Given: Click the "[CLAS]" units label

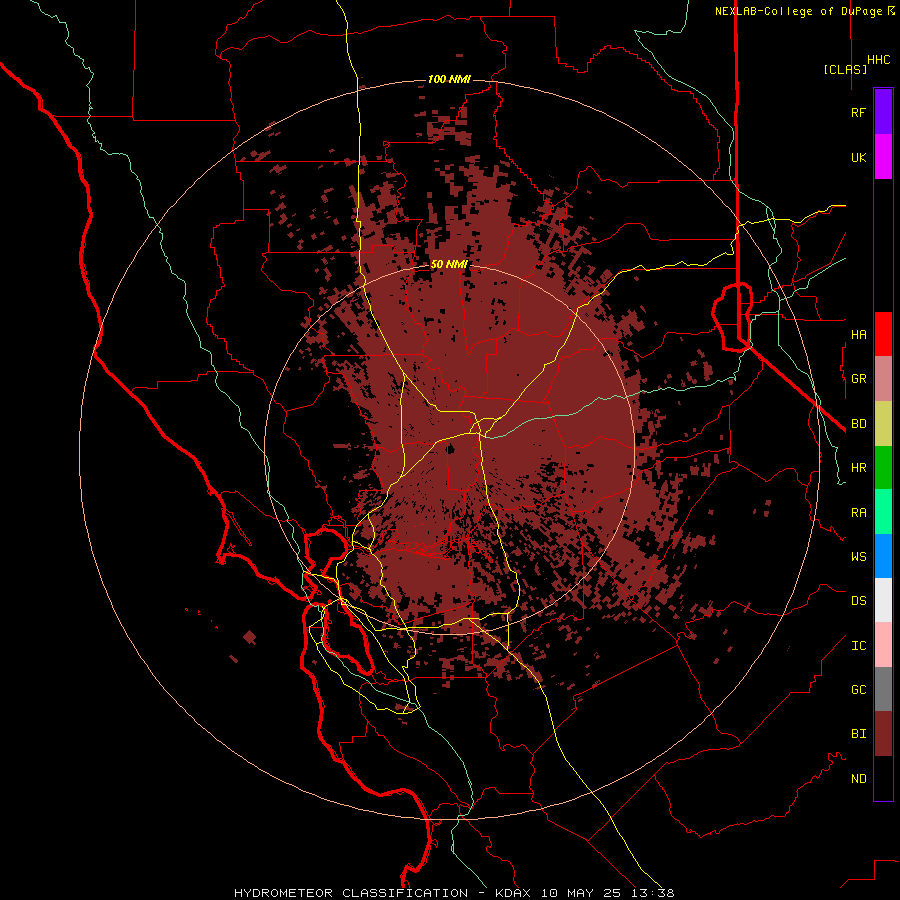Looking at the screenshot, I should pyautogui.click(x=845, y=69).
